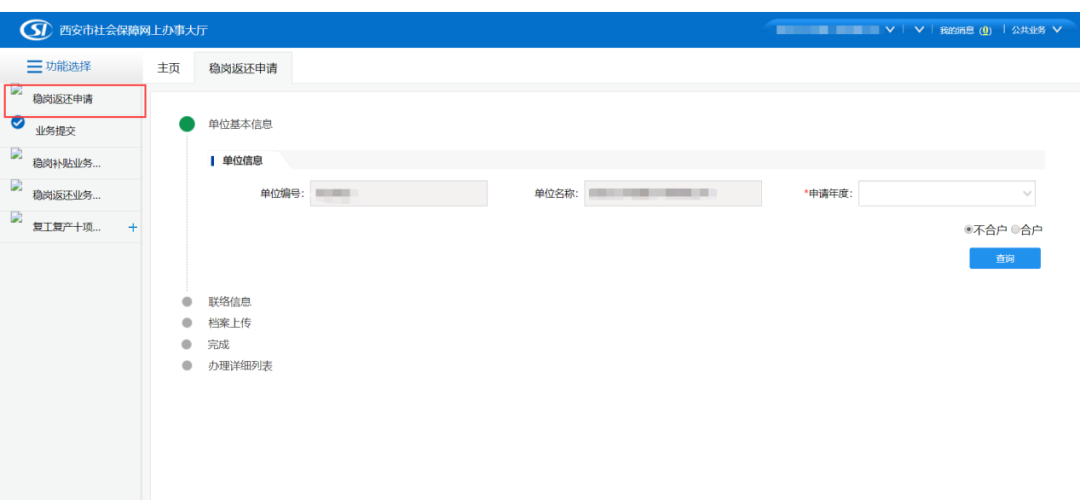Go to the 办理详细列表 step

(x=240, y=366)
